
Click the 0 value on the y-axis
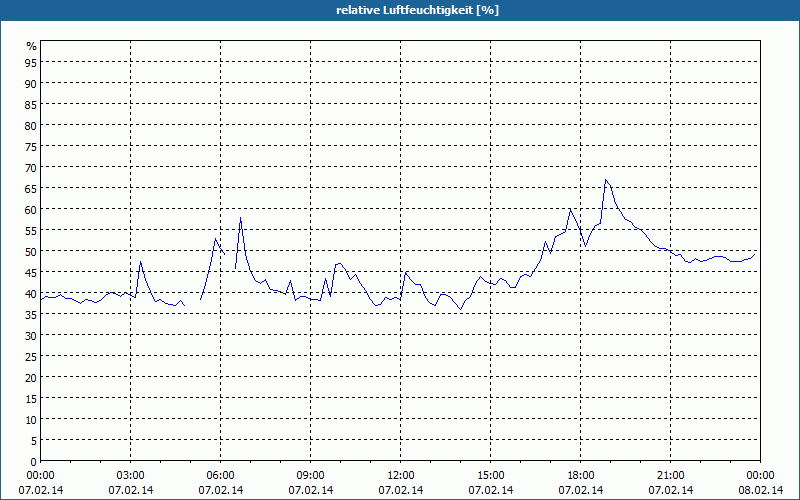coord(34,461)
